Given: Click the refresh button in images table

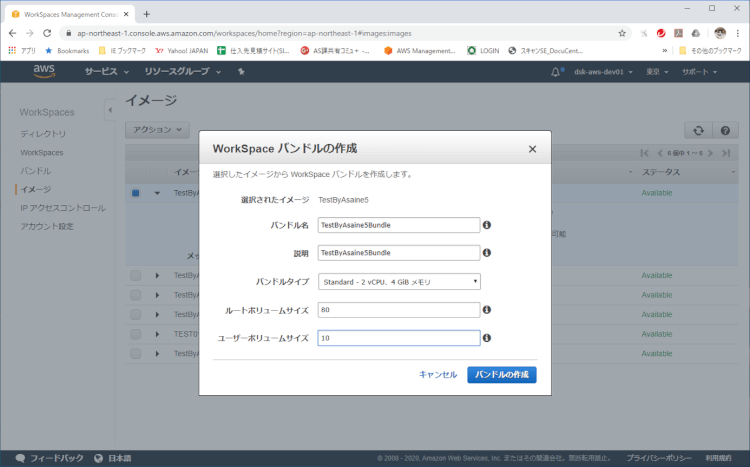Looking at the screenshot, I should click(697, 130).
